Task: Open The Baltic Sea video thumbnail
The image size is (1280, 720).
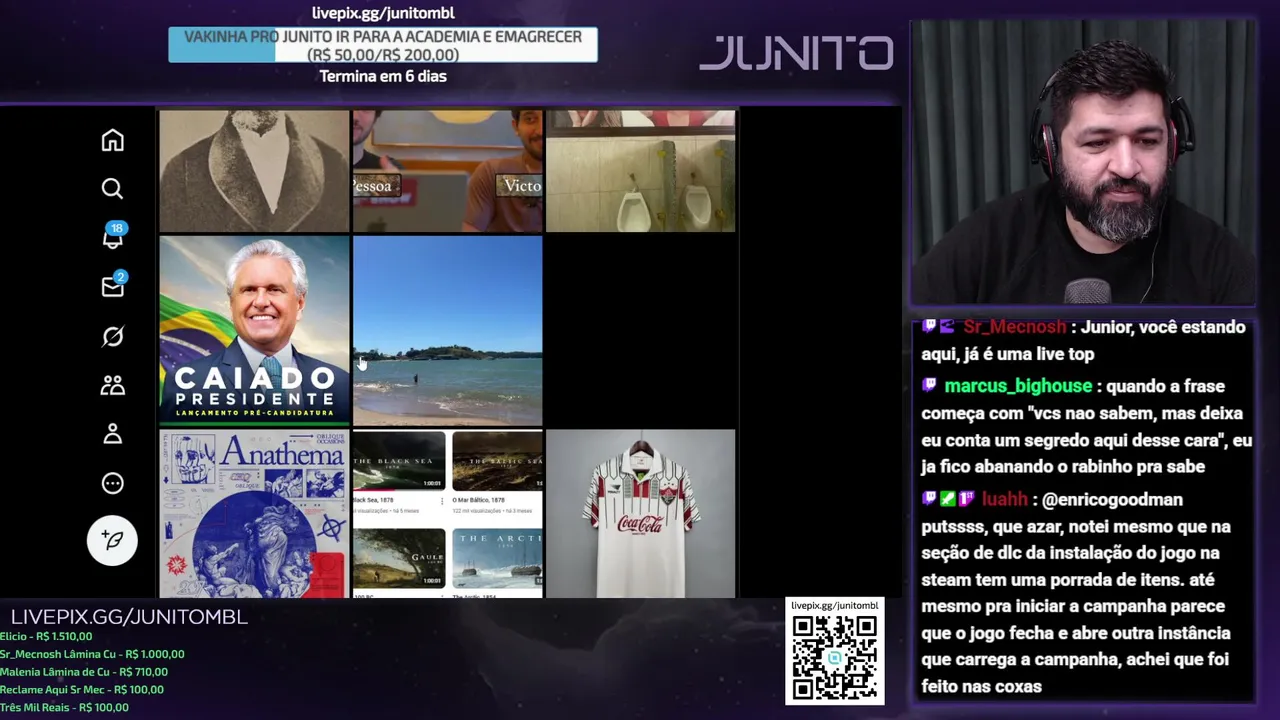Action: pos(497,460)
